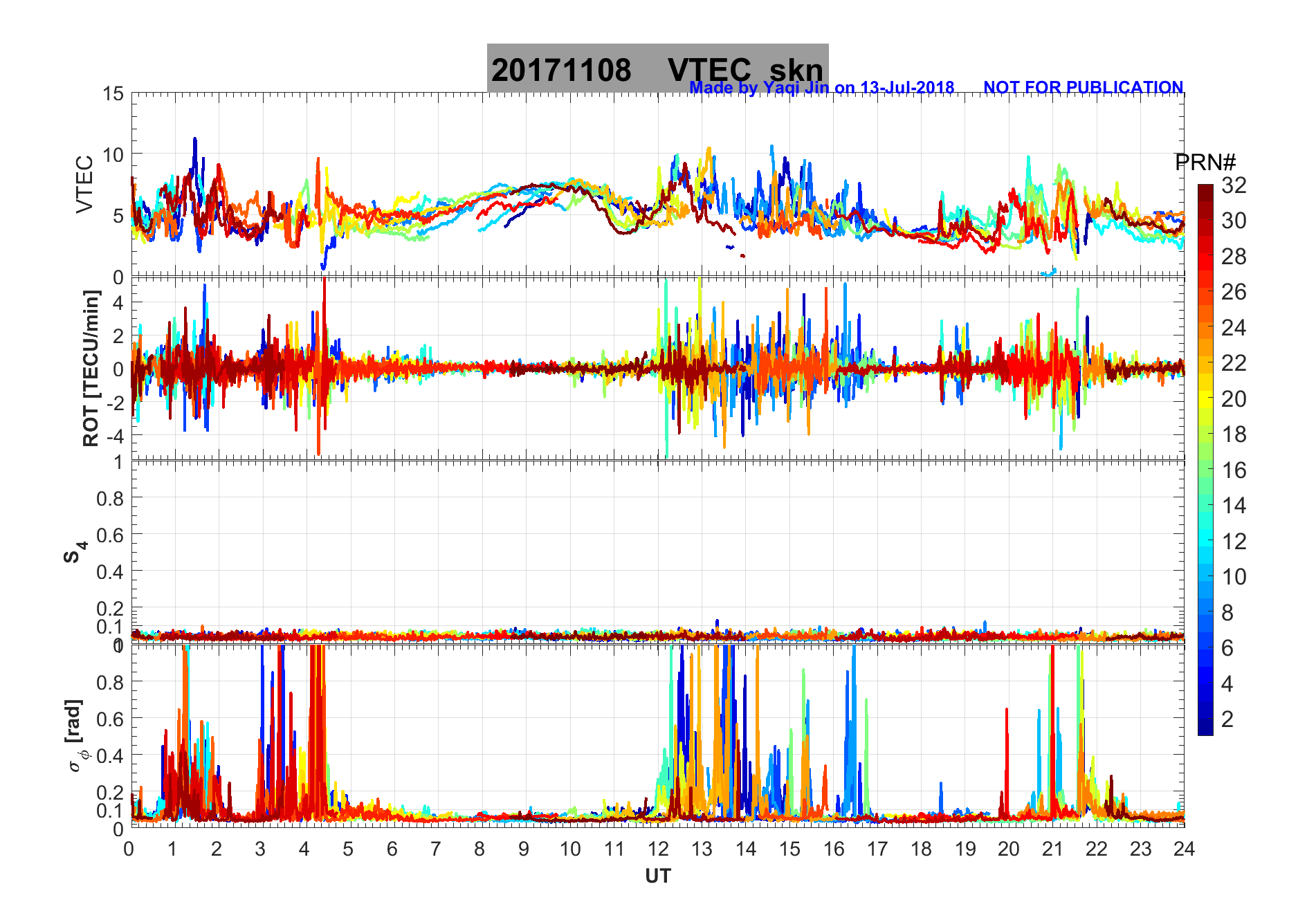Click the sigma-phi "[rad]" y-axis label
This screenshot has height=920, width=1316.
click(x=75, y=735)
